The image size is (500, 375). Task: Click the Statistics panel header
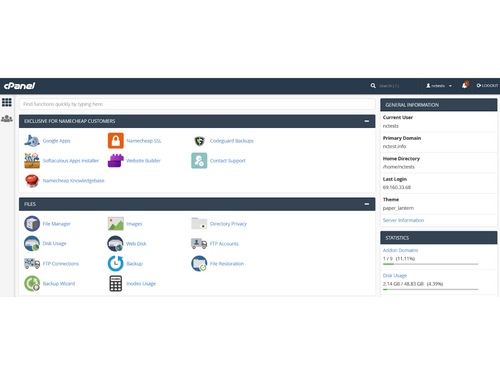[x=439, y=238]
